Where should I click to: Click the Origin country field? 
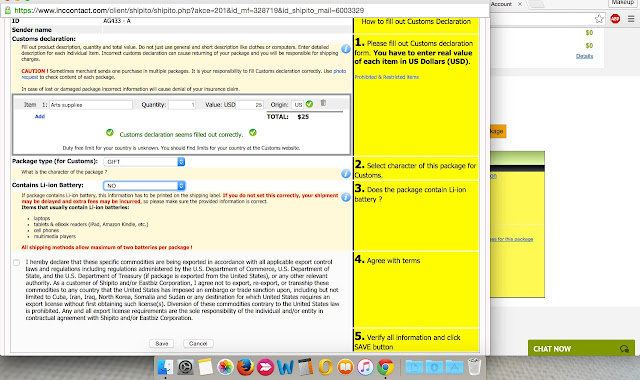[x=298, y=105]
